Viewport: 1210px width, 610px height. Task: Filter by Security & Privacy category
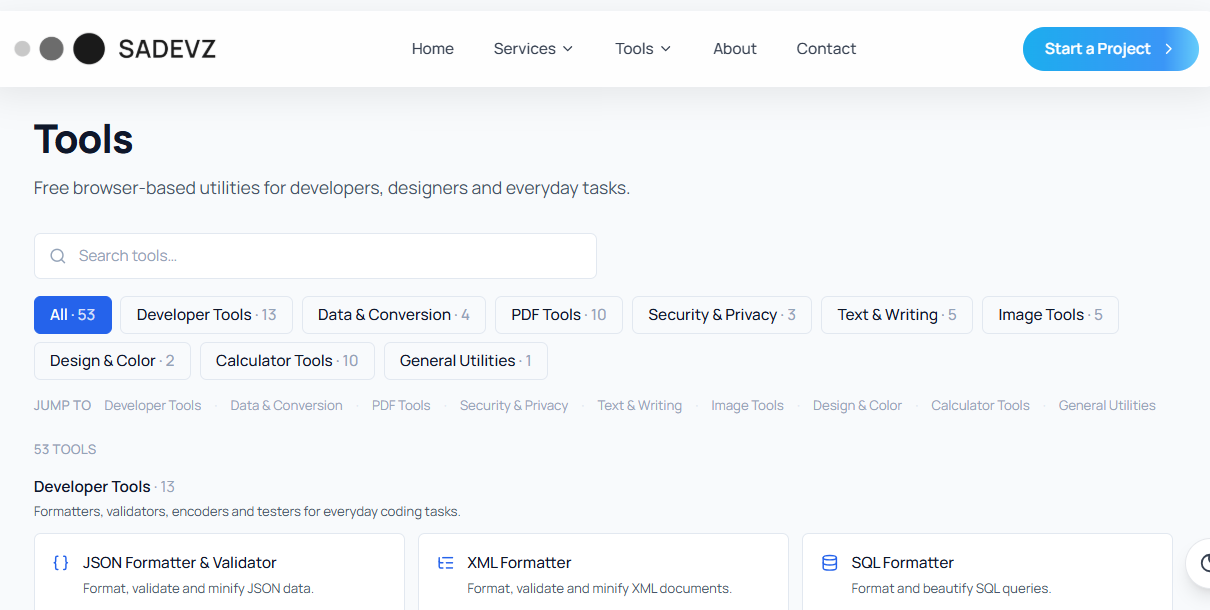(x=722, y=315)
